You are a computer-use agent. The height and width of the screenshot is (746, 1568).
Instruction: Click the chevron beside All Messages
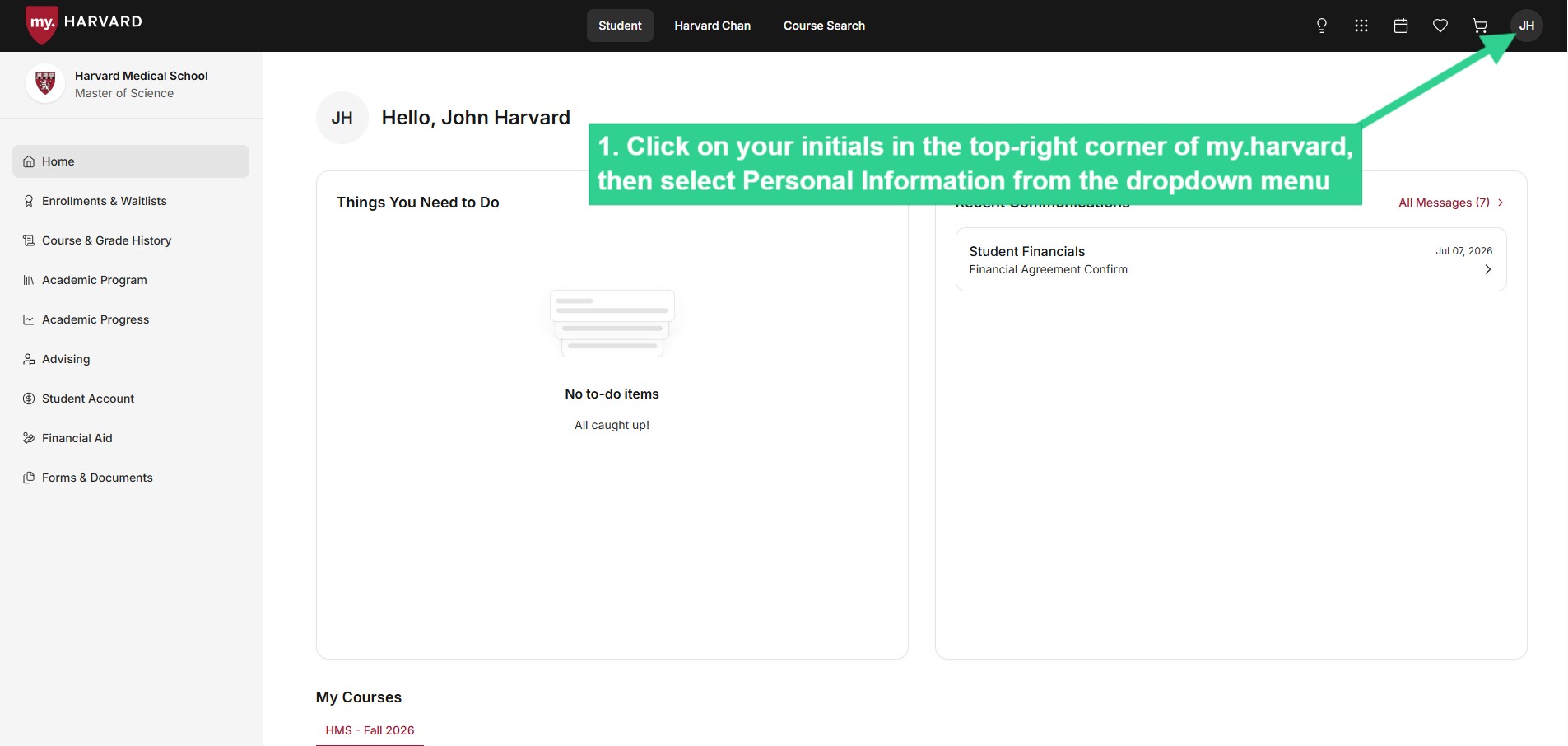pyautogui.click(x=1501, y=203)
